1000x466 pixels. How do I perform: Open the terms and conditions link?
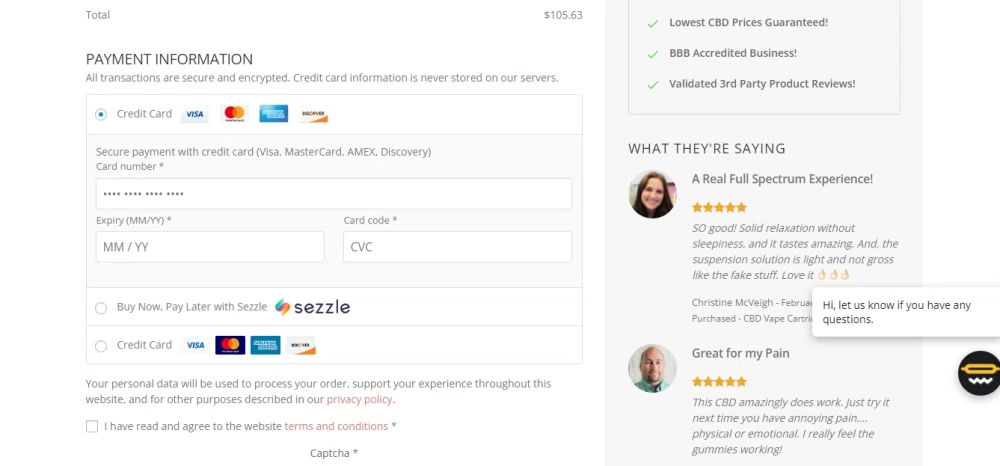(x=336, y=426)
